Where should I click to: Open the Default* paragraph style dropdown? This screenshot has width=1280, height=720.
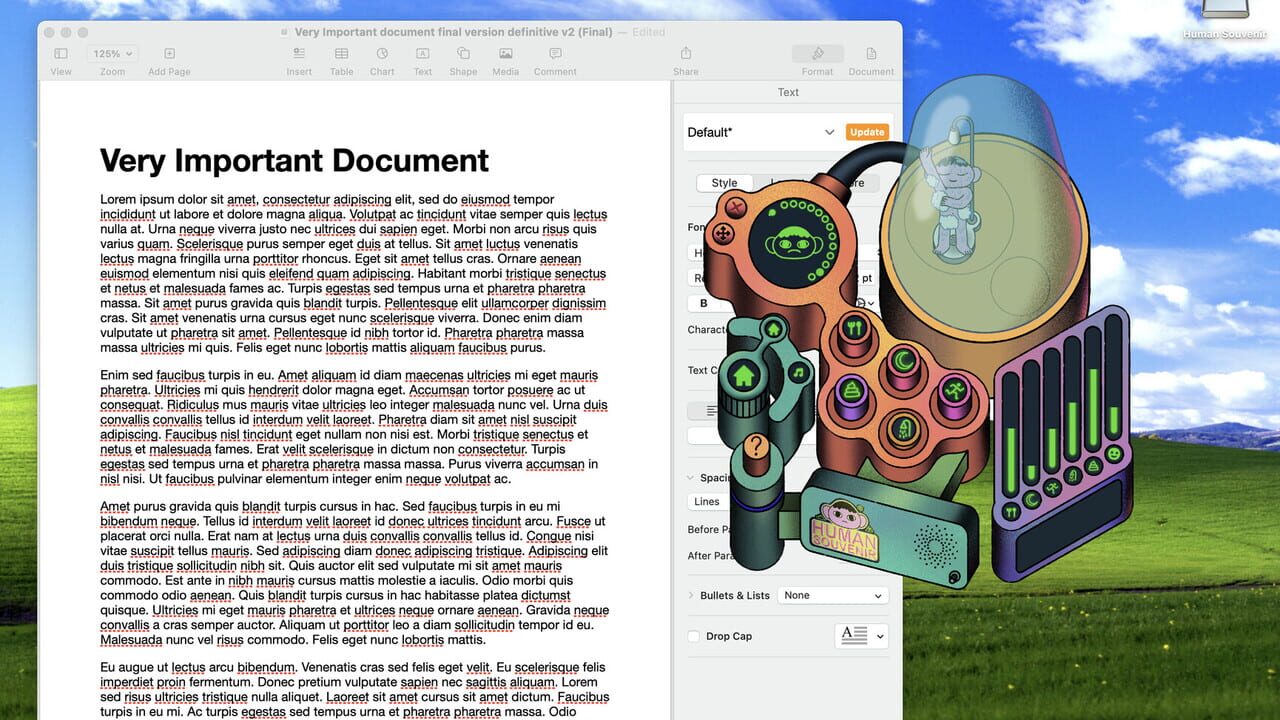(761, 132)
